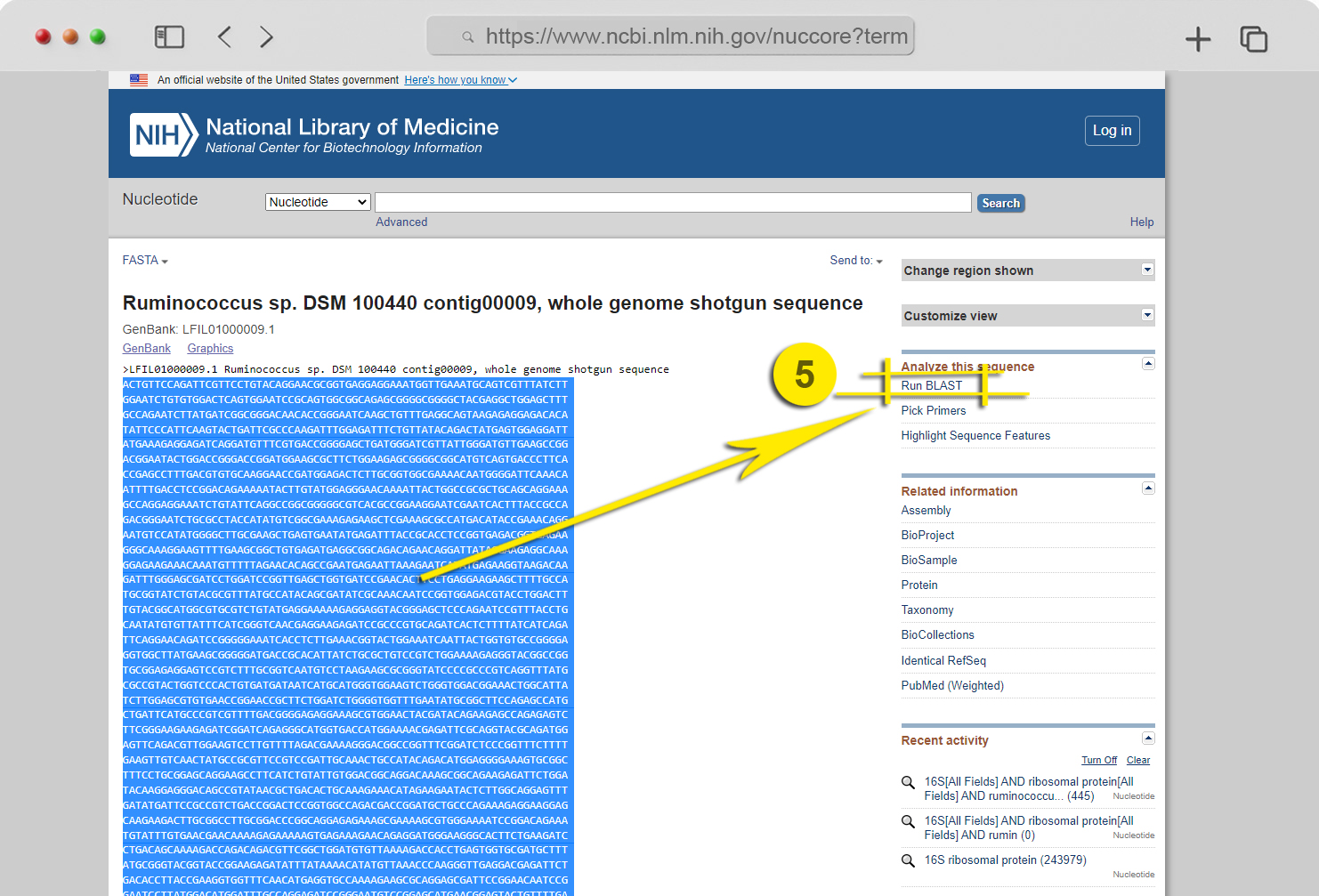Image resolution: width=1319 pixels, height=896 pixels.
Task: Click the Search button
Action: [1000, 203]
